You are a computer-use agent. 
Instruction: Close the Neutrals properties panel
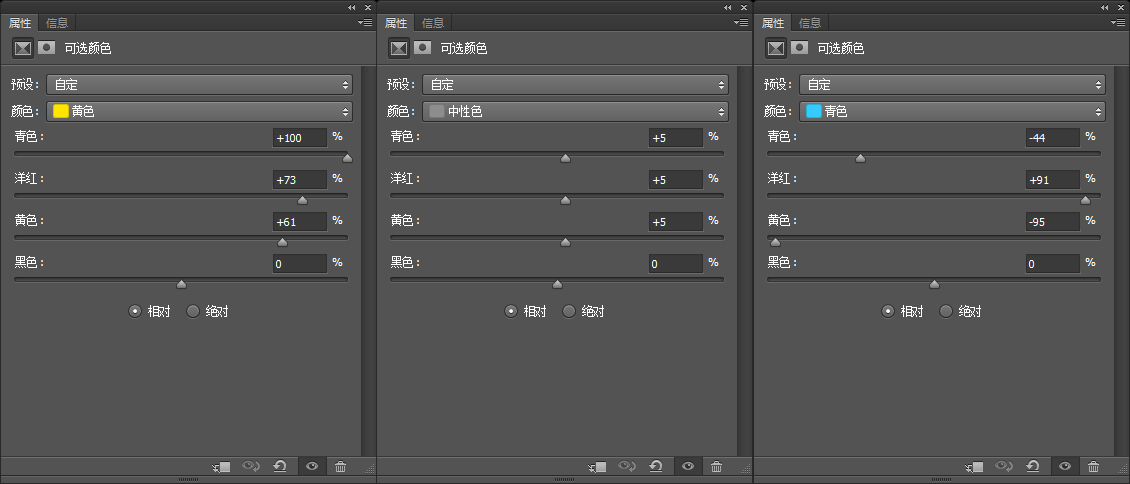(x=744, y=7)
